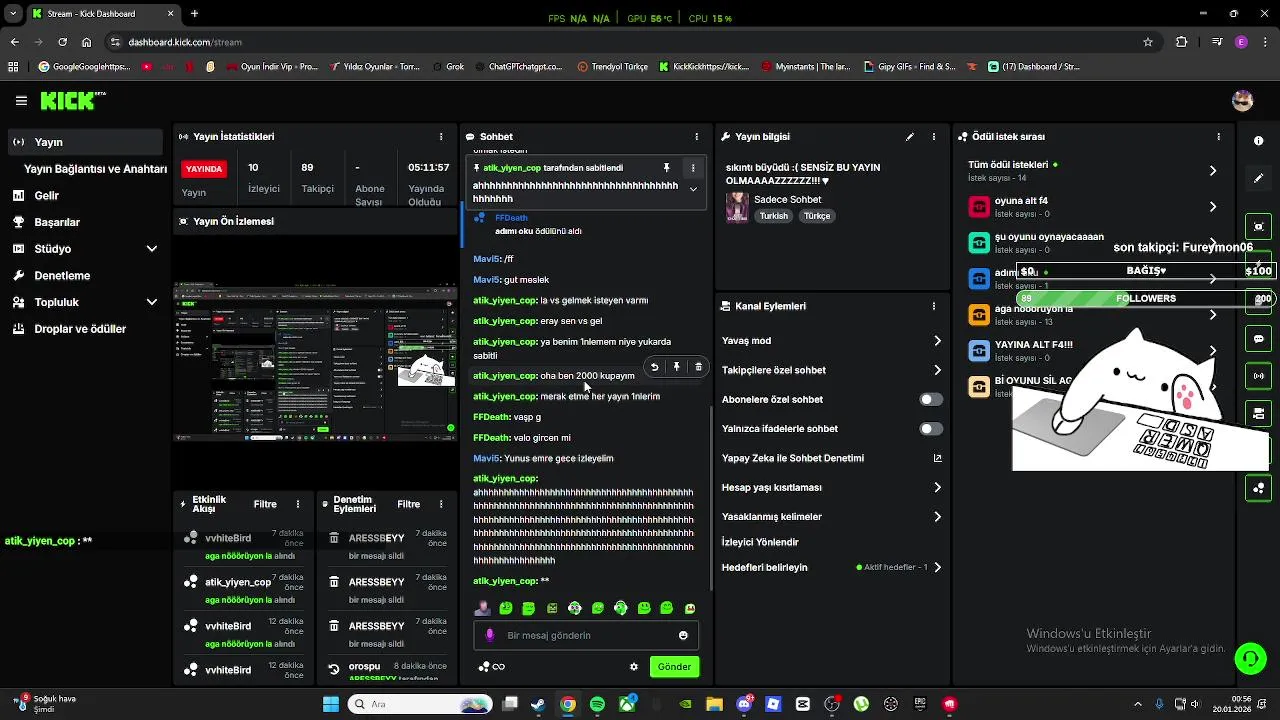Open Hesap yaşı kısıtlaması arrow
Screen dimensions: 1280x720
pyautogui.click(x=937, y=488)
